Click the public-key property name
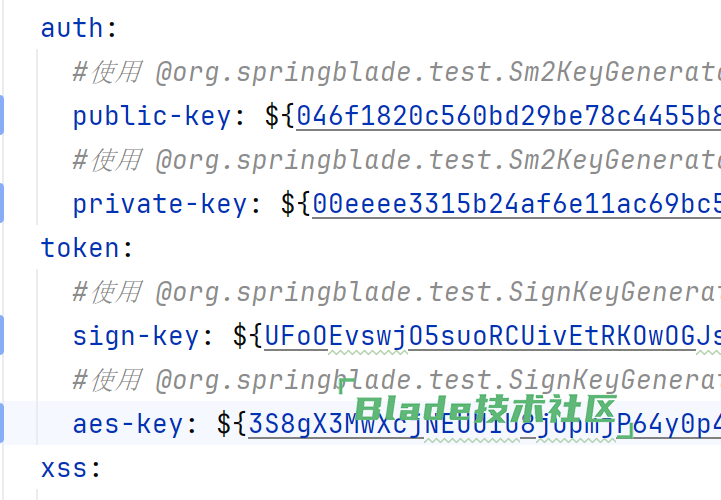Image resolution: width=721 pixels, height=500 pixels. coord(152,116)
